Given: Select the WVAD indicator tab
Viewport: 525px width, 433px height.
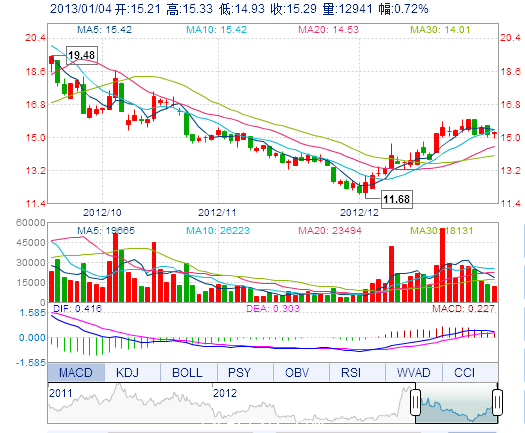Looking at the screenshot, I should [x=414, y=372].
